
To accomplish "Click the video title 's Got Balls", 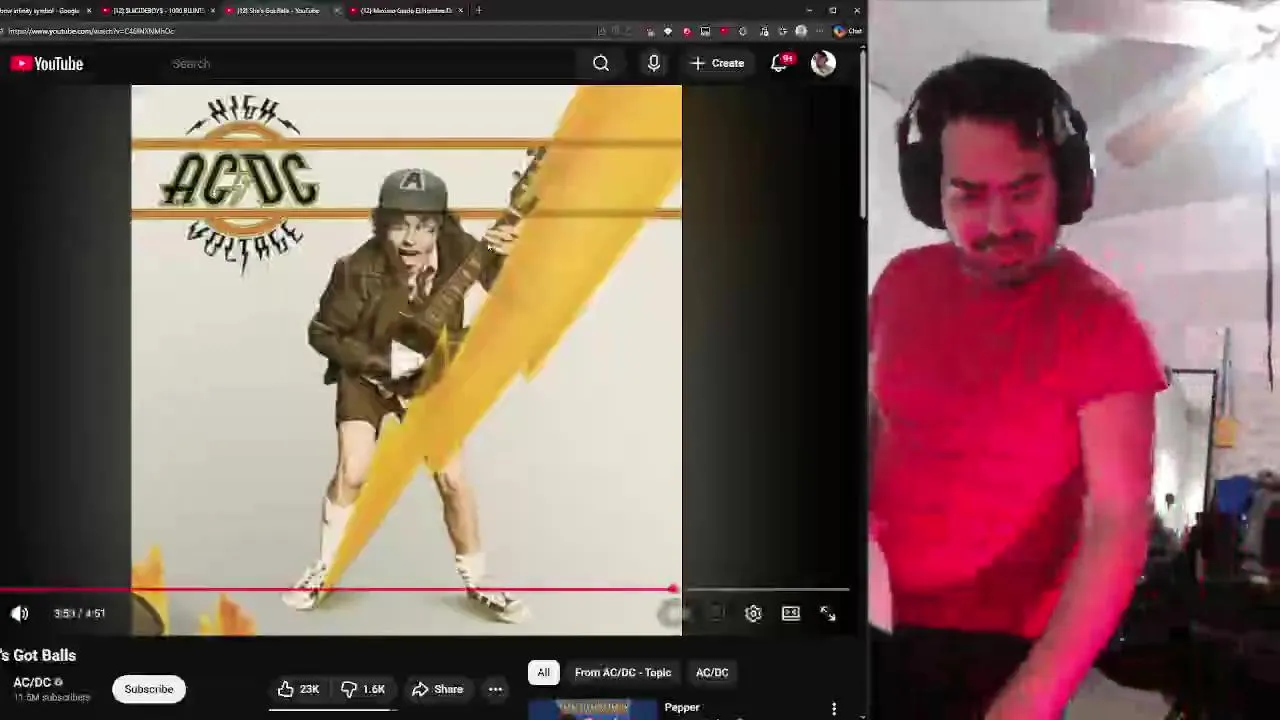I will (x=38, y=655).
